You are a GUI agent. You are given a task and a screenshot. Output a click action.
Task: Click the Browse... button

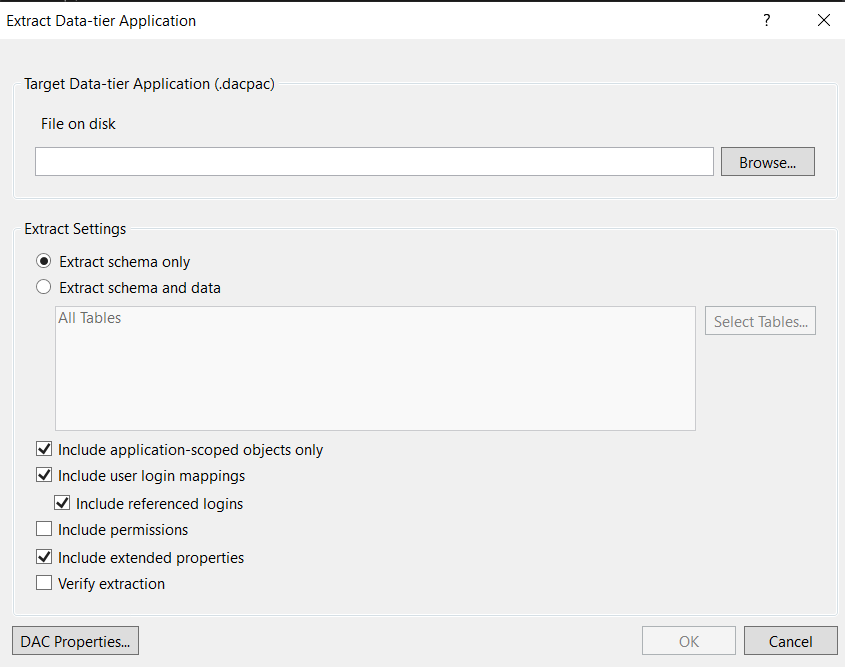(x=767, y=162)
